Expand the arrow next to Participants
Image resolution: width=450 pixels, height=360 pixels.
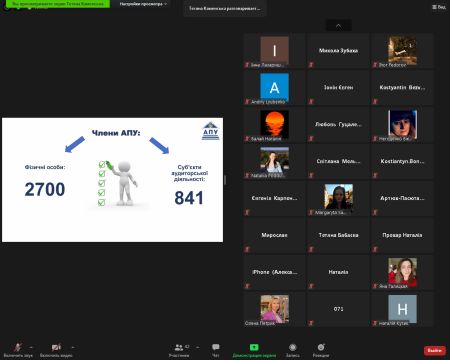(198, 347)
